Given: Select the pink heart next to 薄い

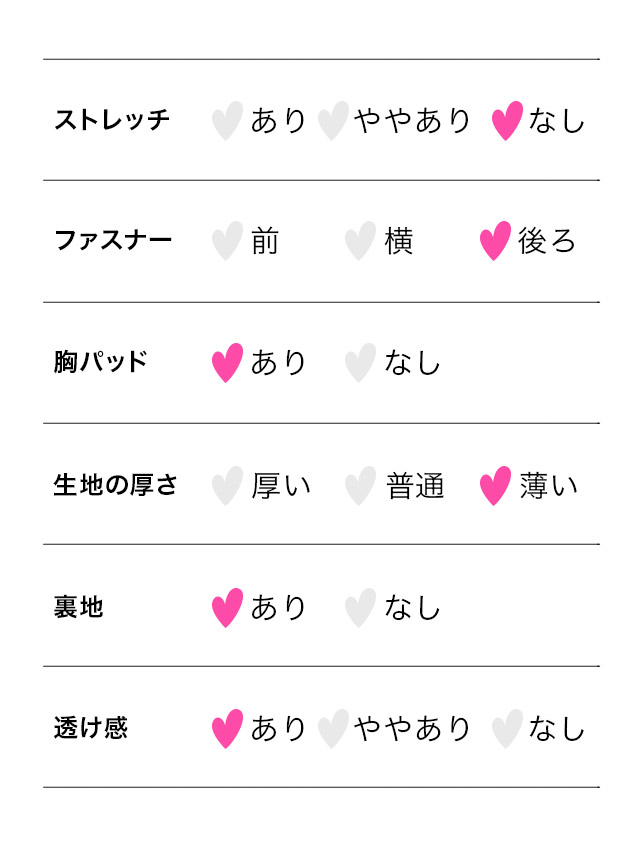Looking at the screenshot, I should 495,486.
